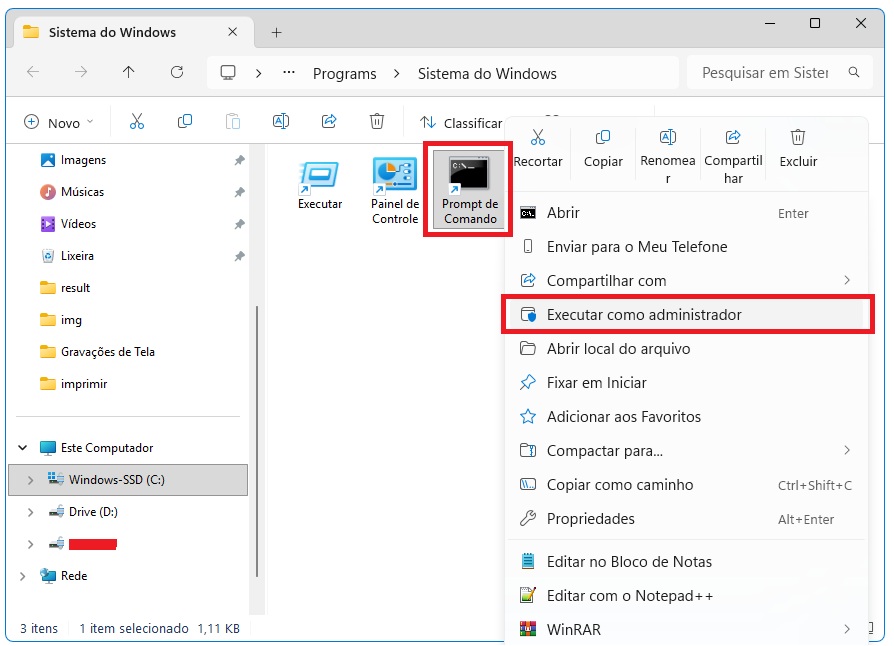The width and height of the screenshot is (894, 646).
Task: Select the Executar shortcut icon
Action: [320, 186]
